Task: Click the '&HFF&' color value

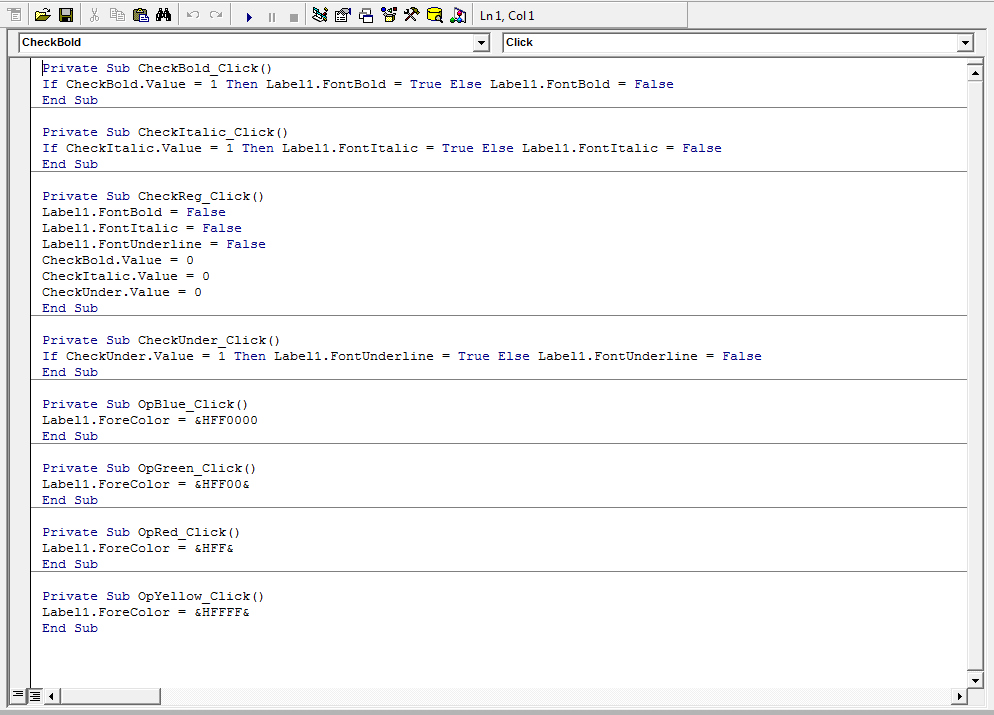Action: (x=214, y=548)
